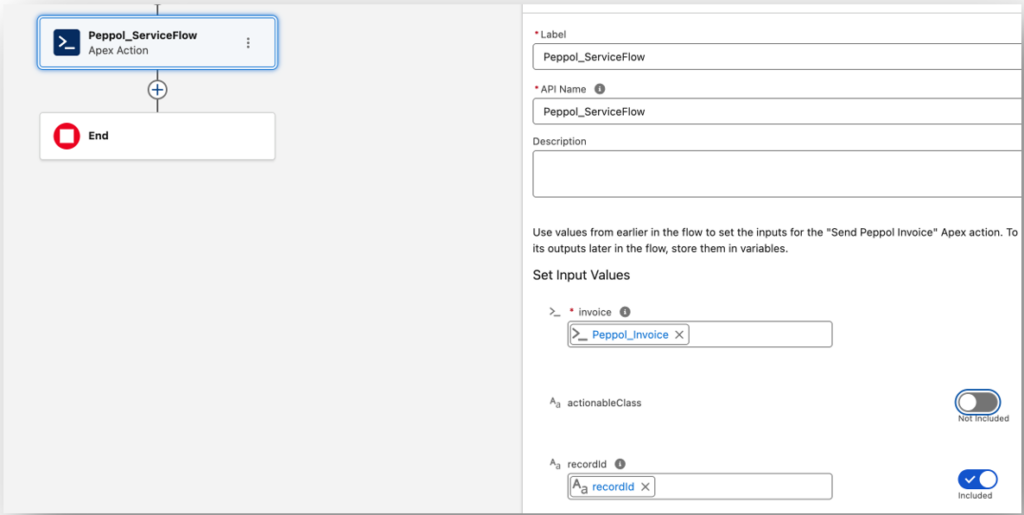Viewport: 1024px width, 515px height.
Task: Click the info icon beside recordId label
Action: coord(621,464)
